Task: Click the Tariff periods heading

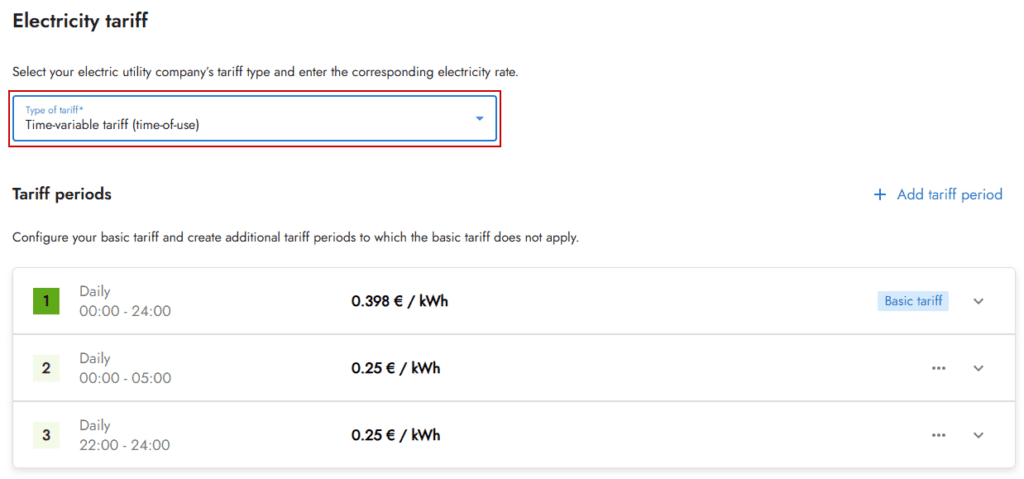Action: click(x=62, y=194)
